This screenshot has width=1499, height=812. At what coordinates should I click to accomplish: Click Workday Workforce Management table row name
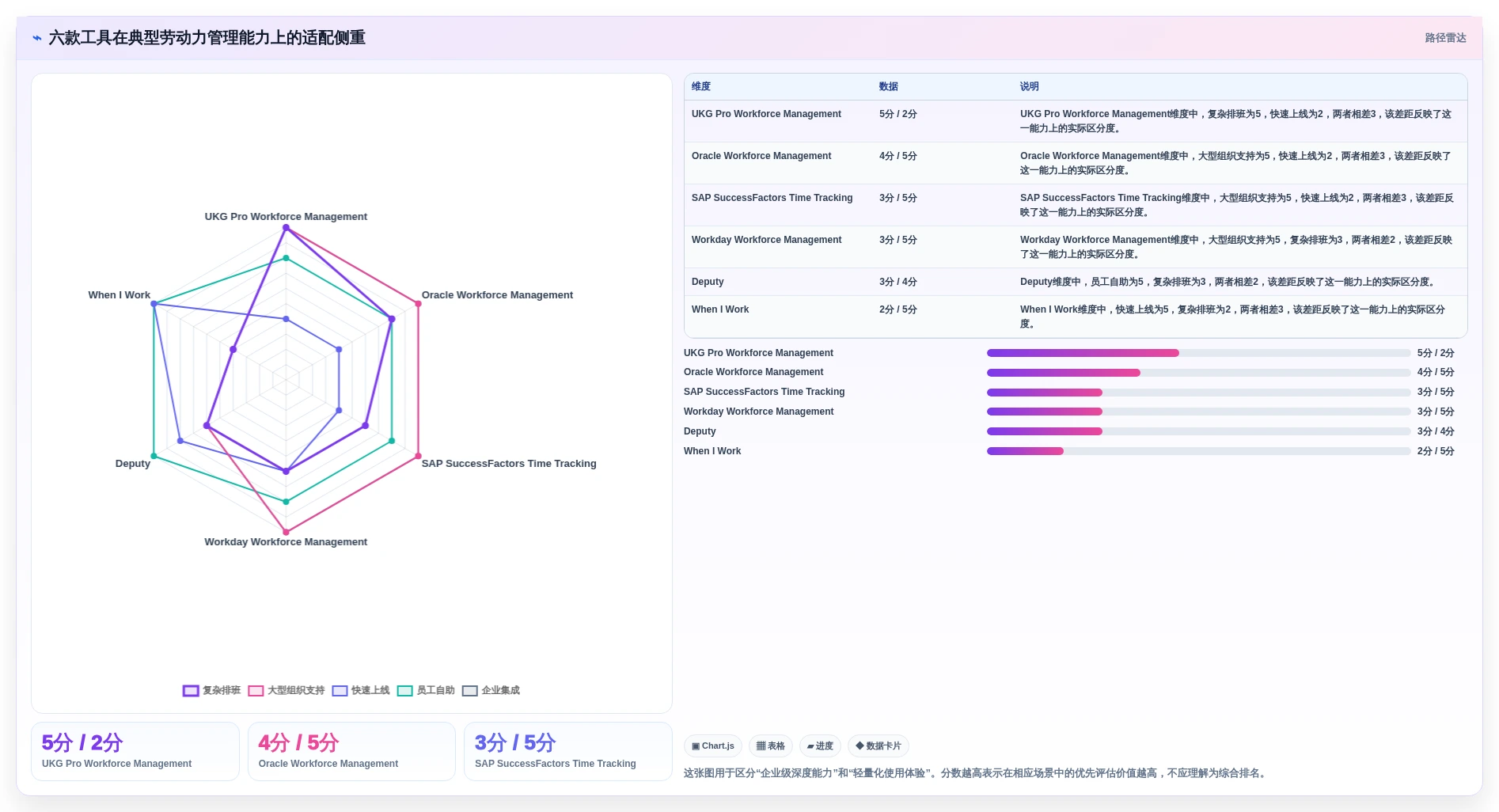click(x=766, y=240)
